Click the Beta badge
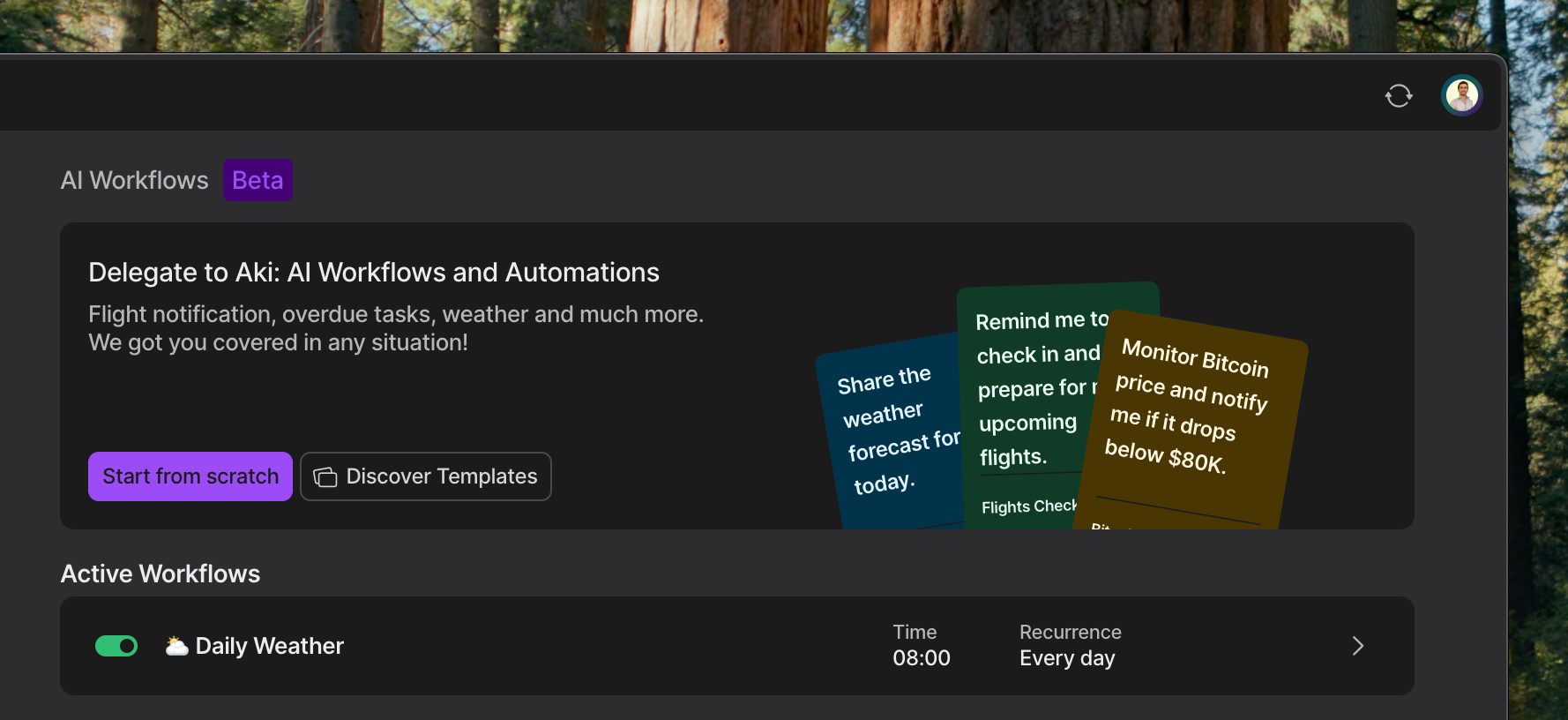1568x720 pixels. [258, 180]
